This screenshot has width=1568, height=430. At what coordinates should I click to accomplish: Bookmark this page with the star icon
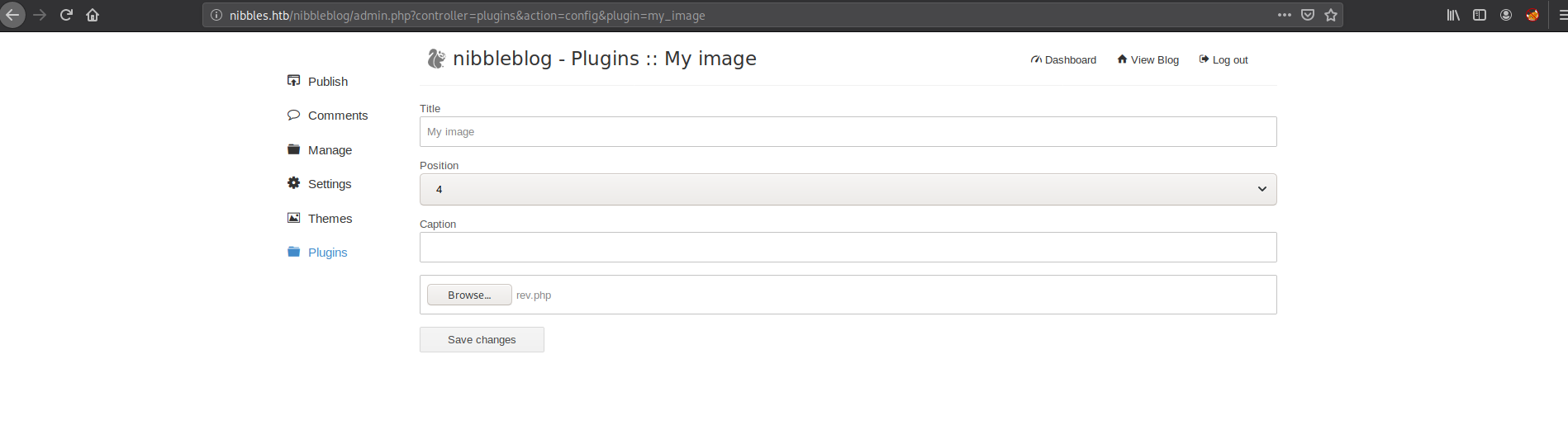pyautogui.click(x=1331, y=15)
